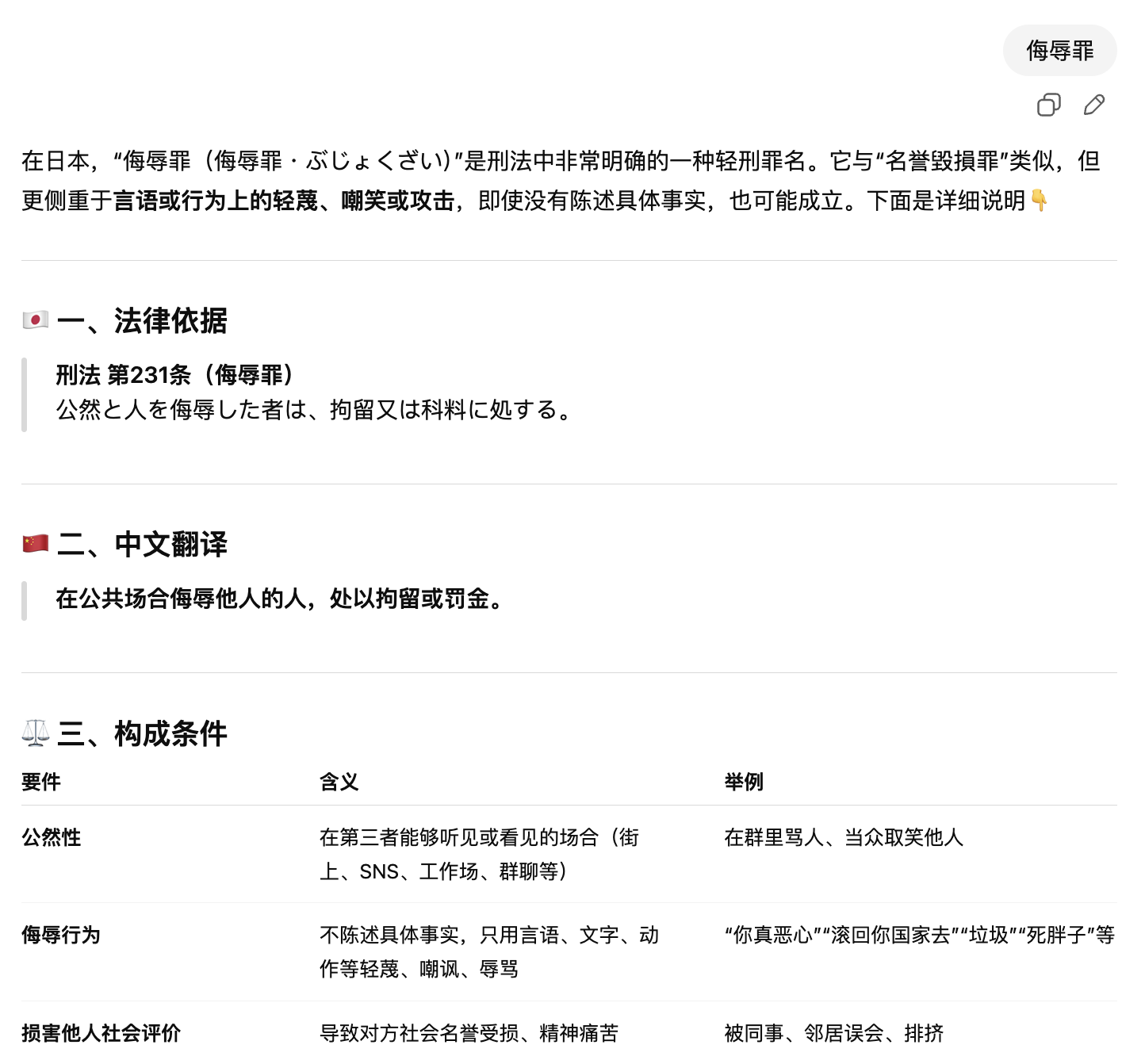The height and width of the screenshot is (1064, 1145).
Task: Click the 三、构成条件 heading
Action: tap(143, 734)
